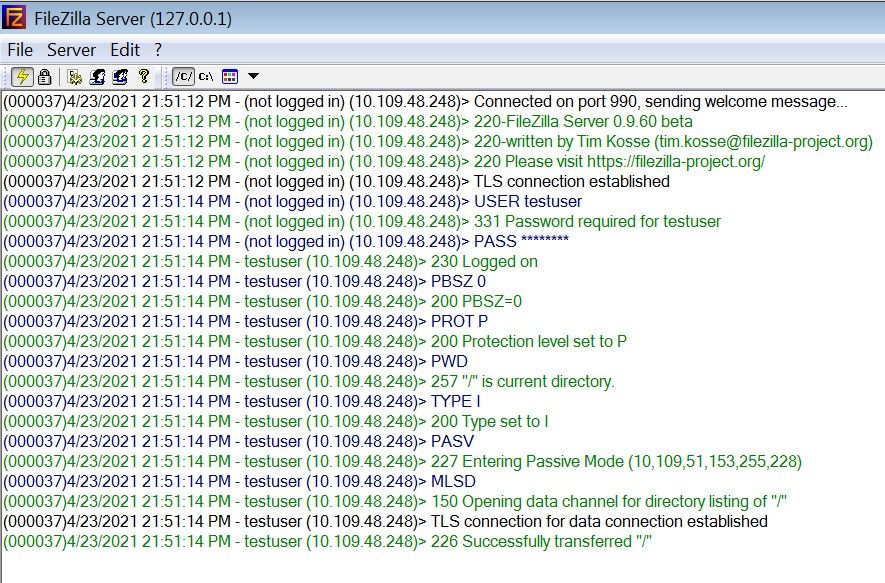Select log line 'PASV'
The width and height of the screenshot is (885, 583).
click(x=239, y=442)
